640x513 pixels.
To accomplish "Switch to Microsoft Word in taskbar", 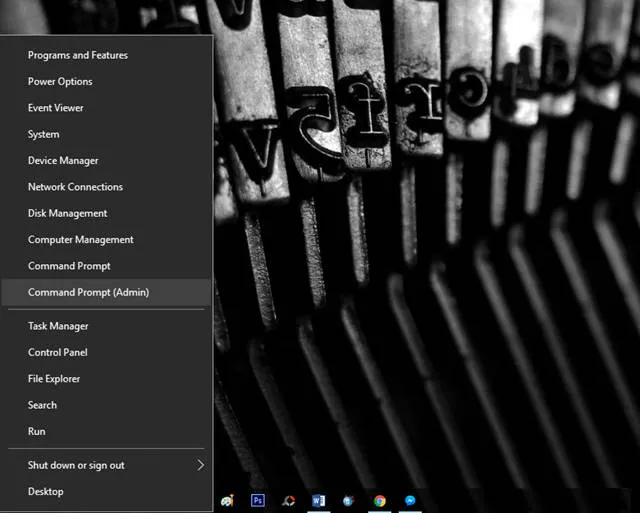I will click(318, 500).
